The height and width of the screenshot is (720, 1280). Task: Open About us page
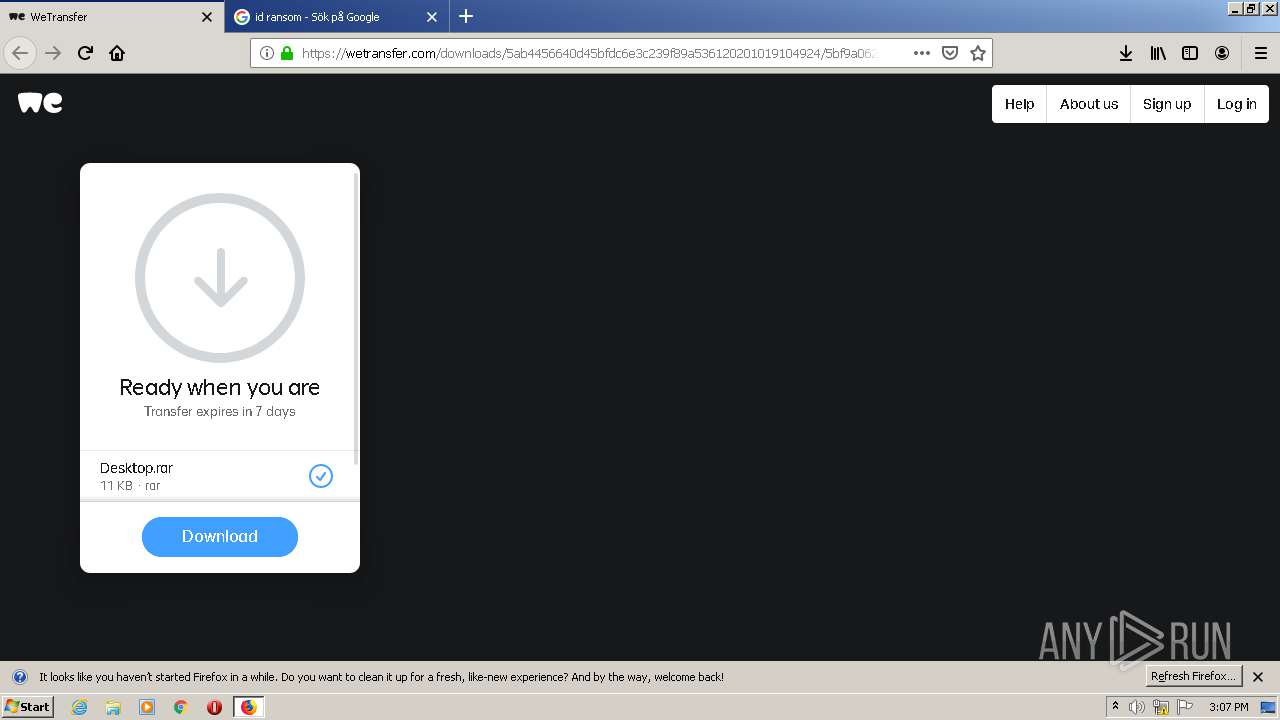(x=1089, y=104)
